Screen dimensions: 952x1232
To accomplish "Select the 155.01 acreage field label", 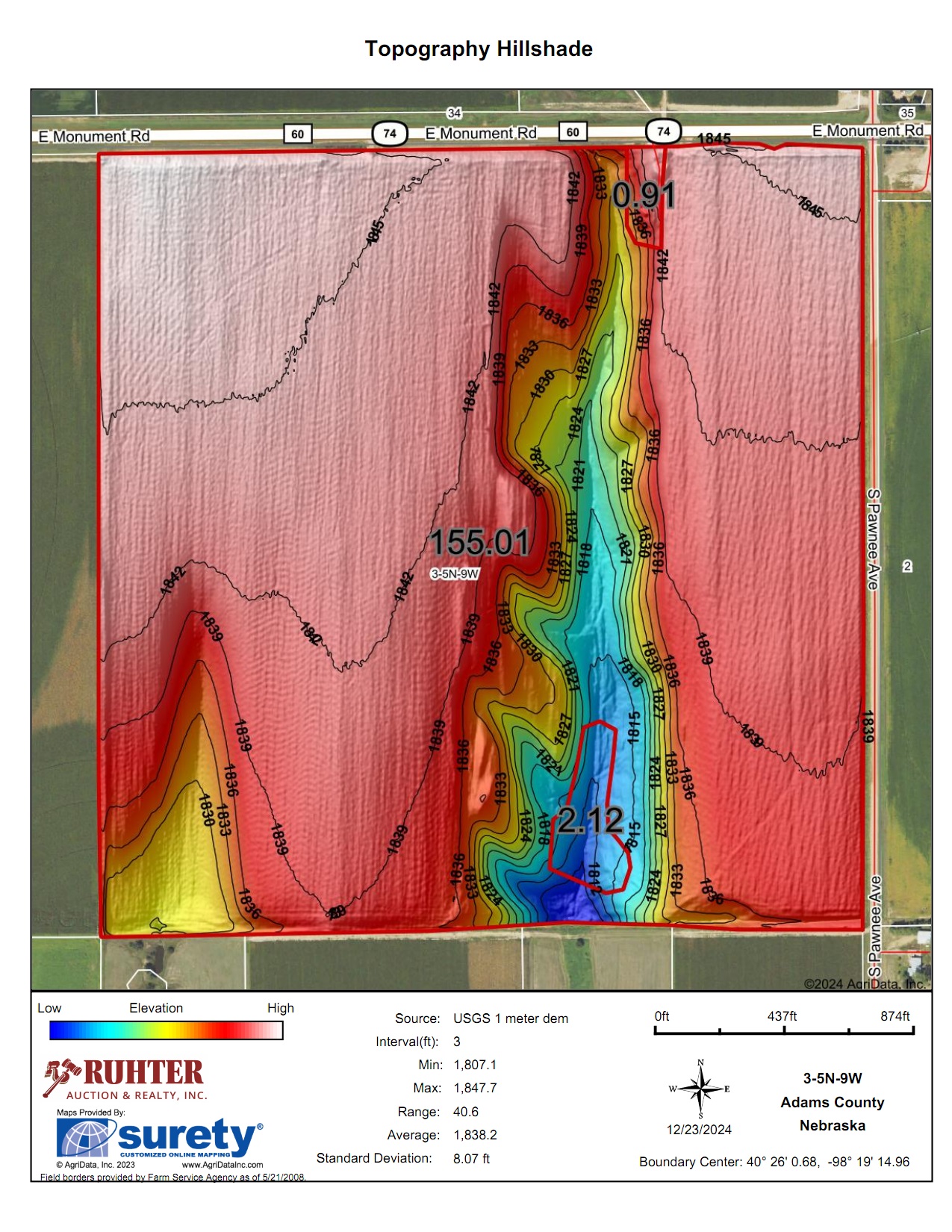I will click(479, 542).
